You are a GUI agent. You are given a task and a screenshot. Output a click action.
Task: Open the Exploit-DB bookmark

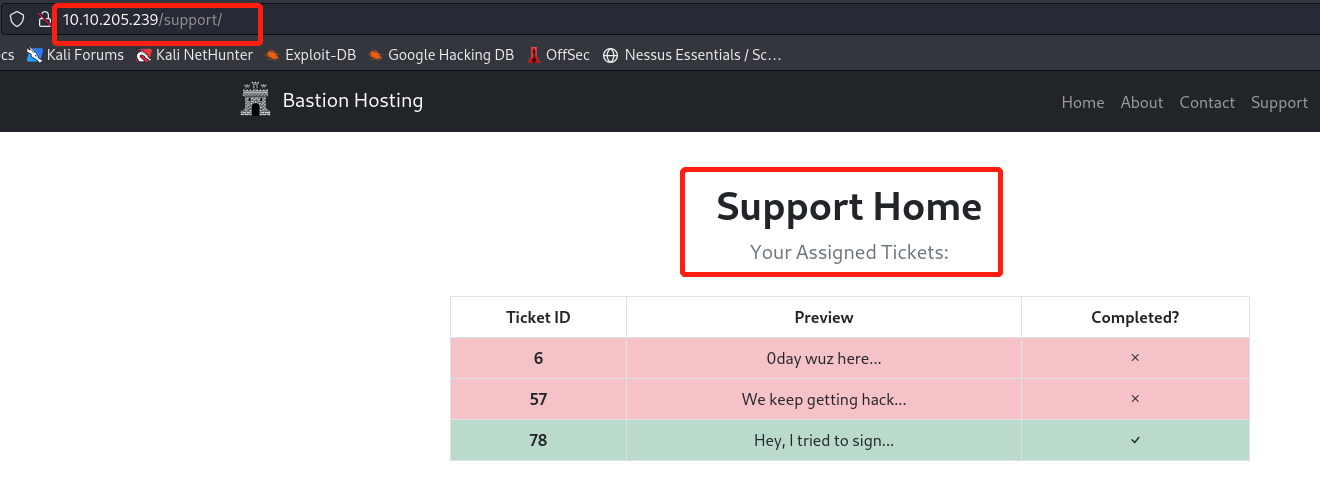310,55
